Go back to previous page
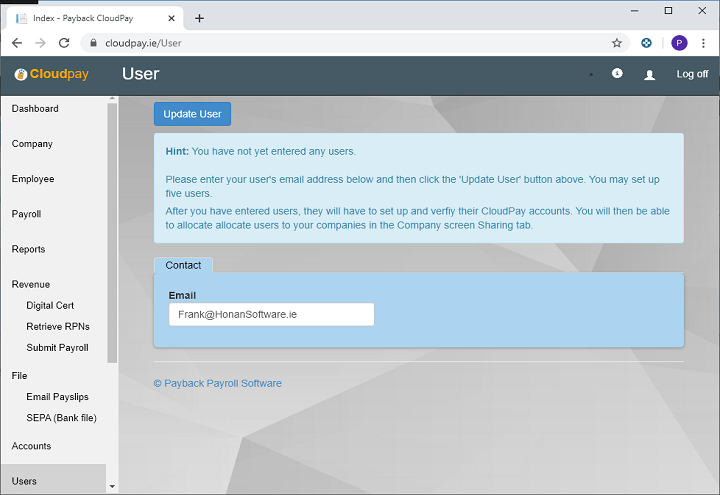The width and height of the screenshot is (720, 495). (x=17, y=43)
